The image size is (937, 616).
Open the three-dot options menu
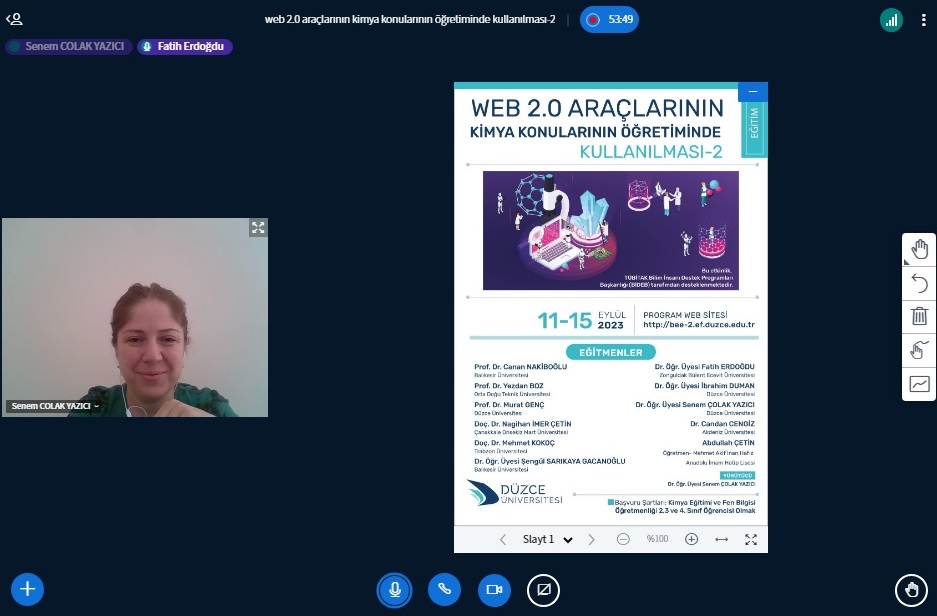click(x=923, y=19)
